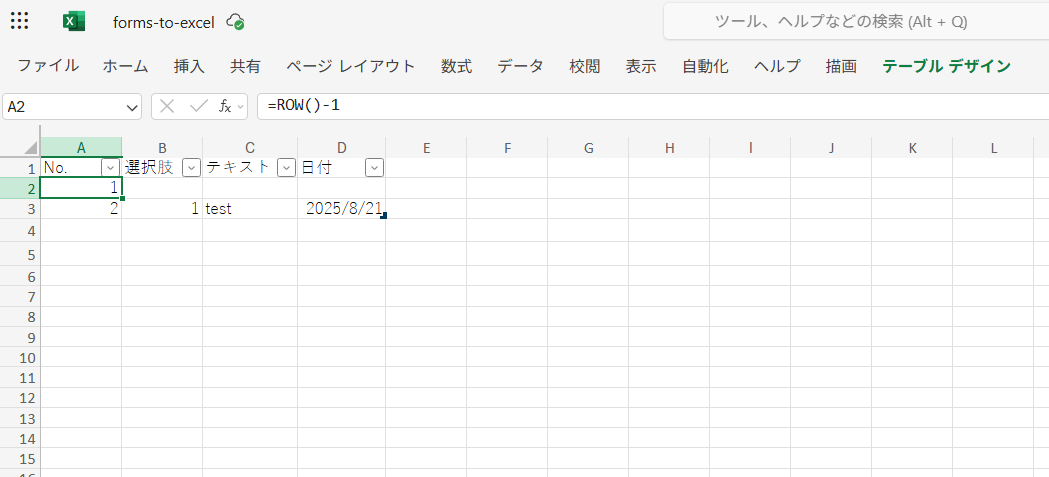This screenshot has width=1049, height=477.
Task: Select column H header
Action: coord(669,148)
